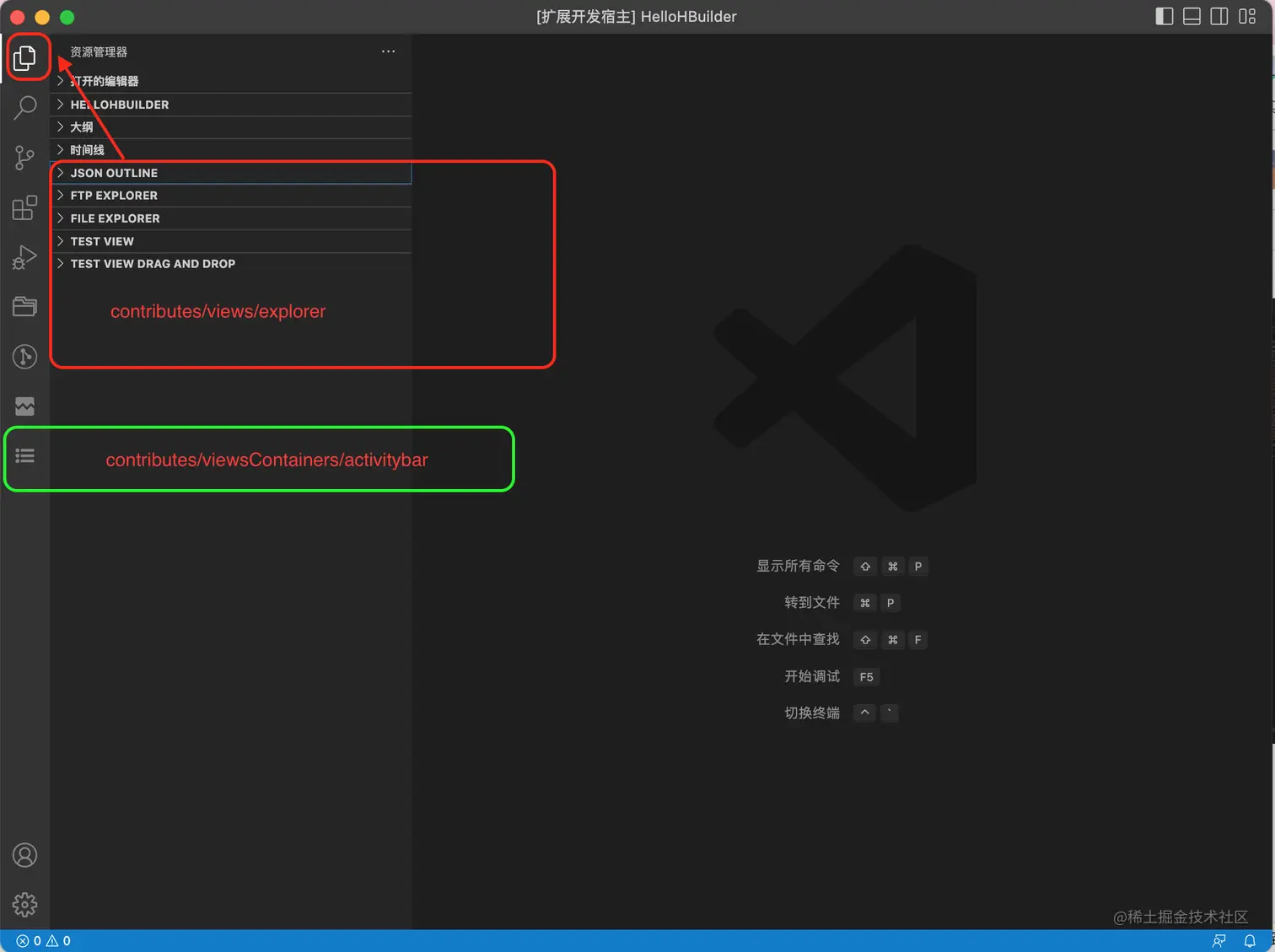Expand TEST VIEW DRAG AND DROP section
Screen dimensions: 1275x952
tap(231, 264)
